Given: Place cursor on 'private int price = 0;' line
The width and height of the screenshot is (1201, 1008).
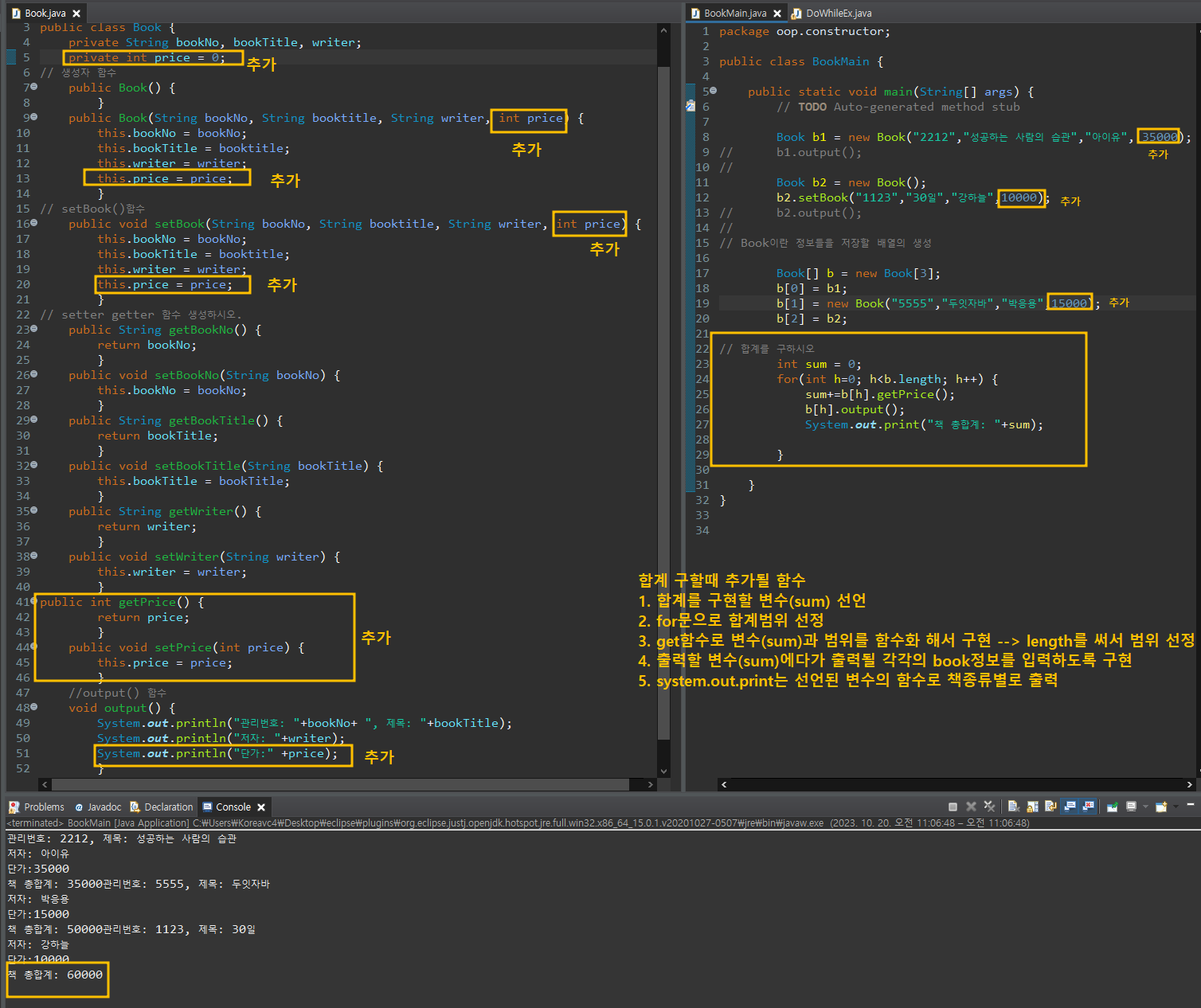Looking at the screenshot, I should (x=147, y=57).
